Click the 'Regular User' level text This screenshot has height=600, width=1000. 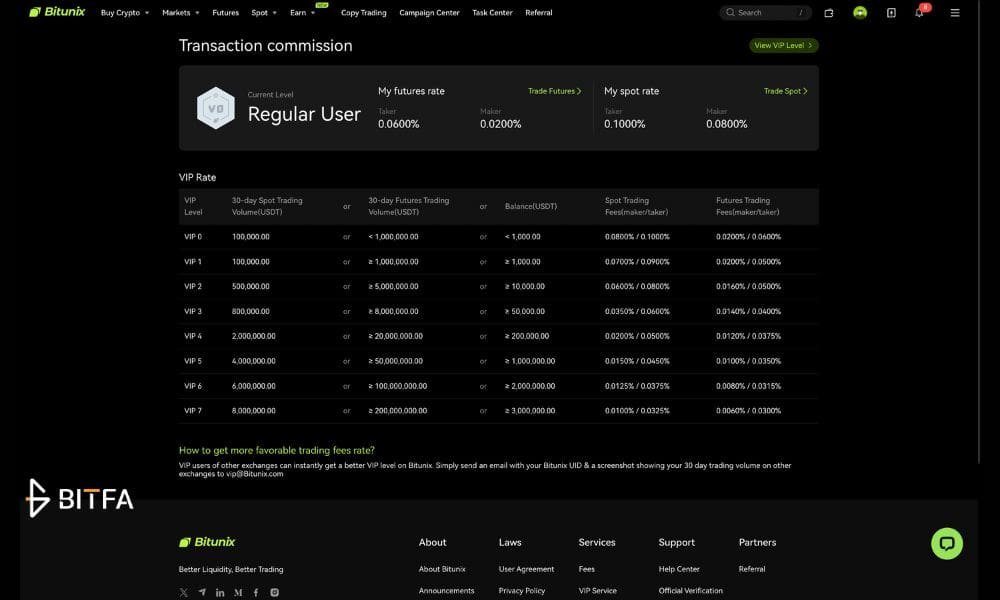[x=304, y=114]
